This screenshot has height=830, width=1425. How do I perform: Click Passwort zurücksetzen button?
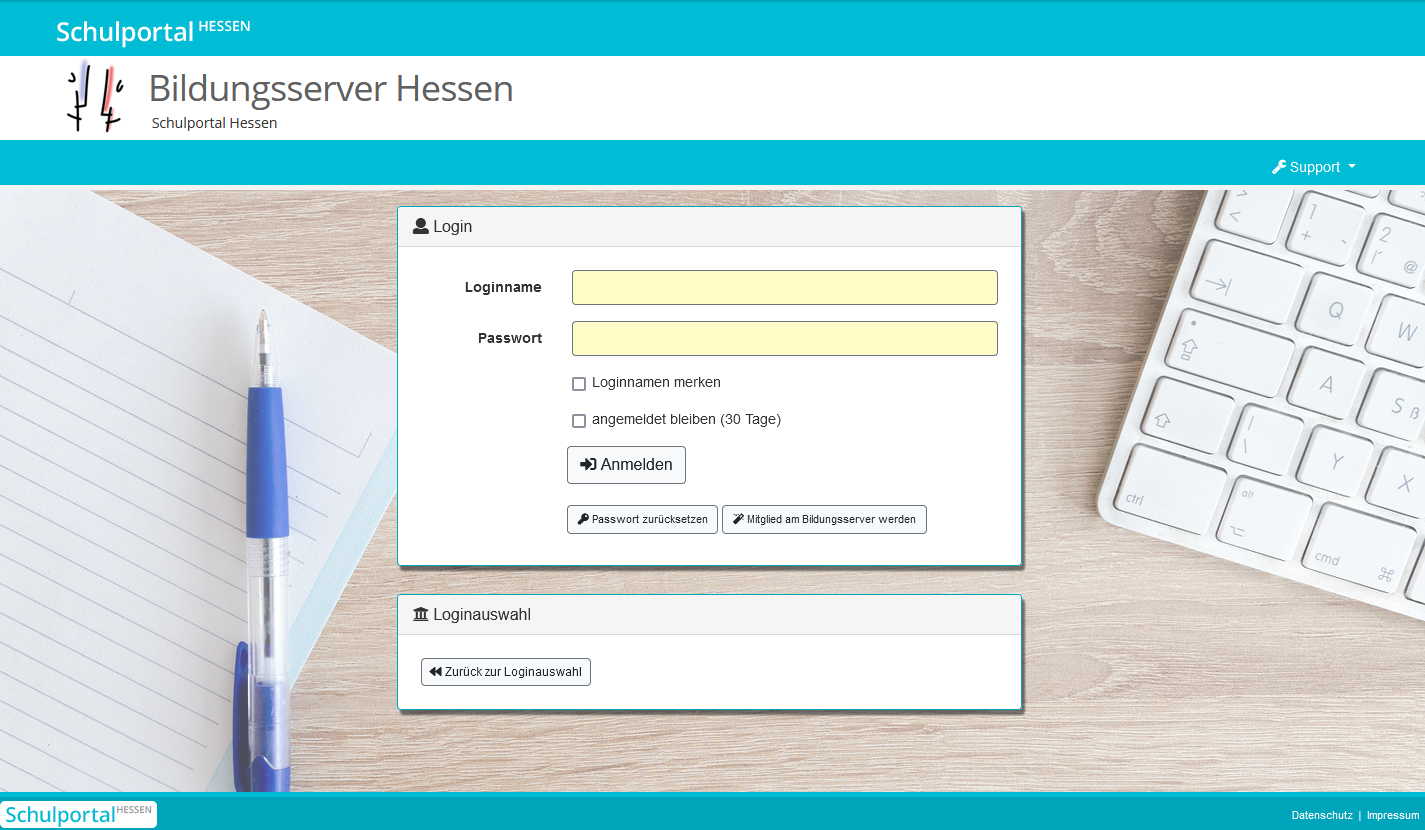tap(642, 520)
